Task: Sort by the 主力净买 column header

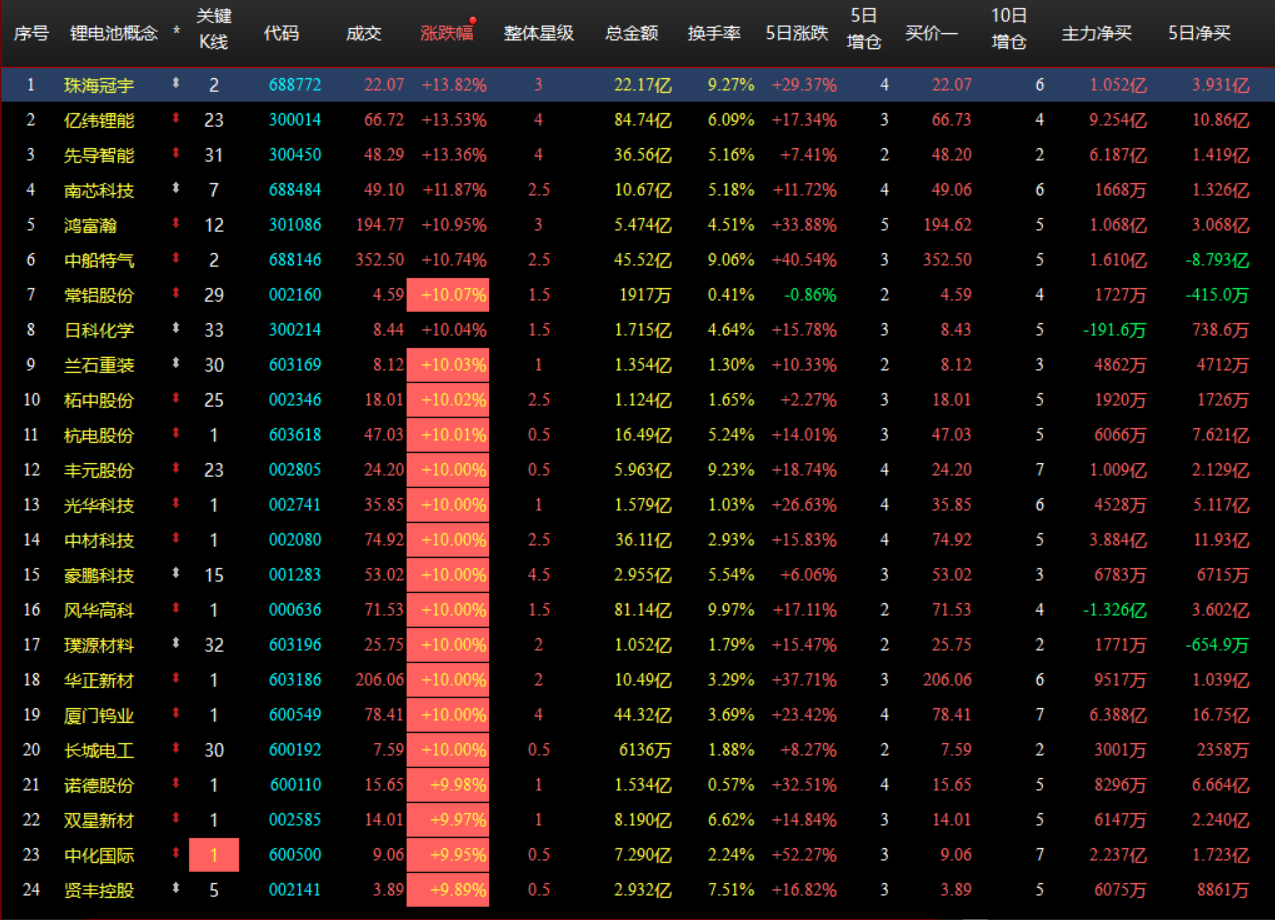Action: (1097, 33)
